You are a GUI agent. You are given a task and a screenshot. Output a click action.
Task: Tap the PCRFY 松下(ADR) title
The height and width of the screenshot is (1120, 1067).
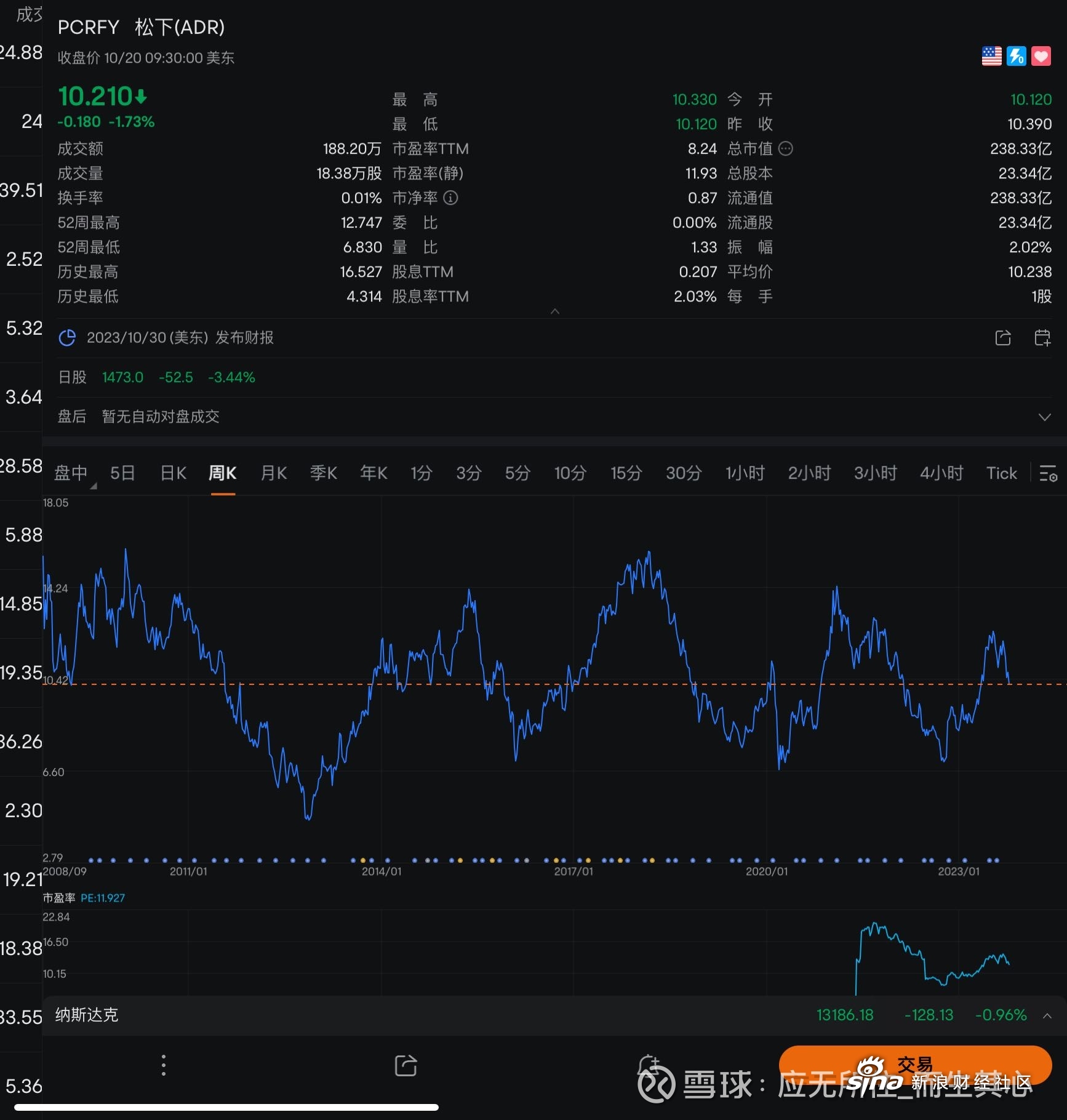coord(141,27)
